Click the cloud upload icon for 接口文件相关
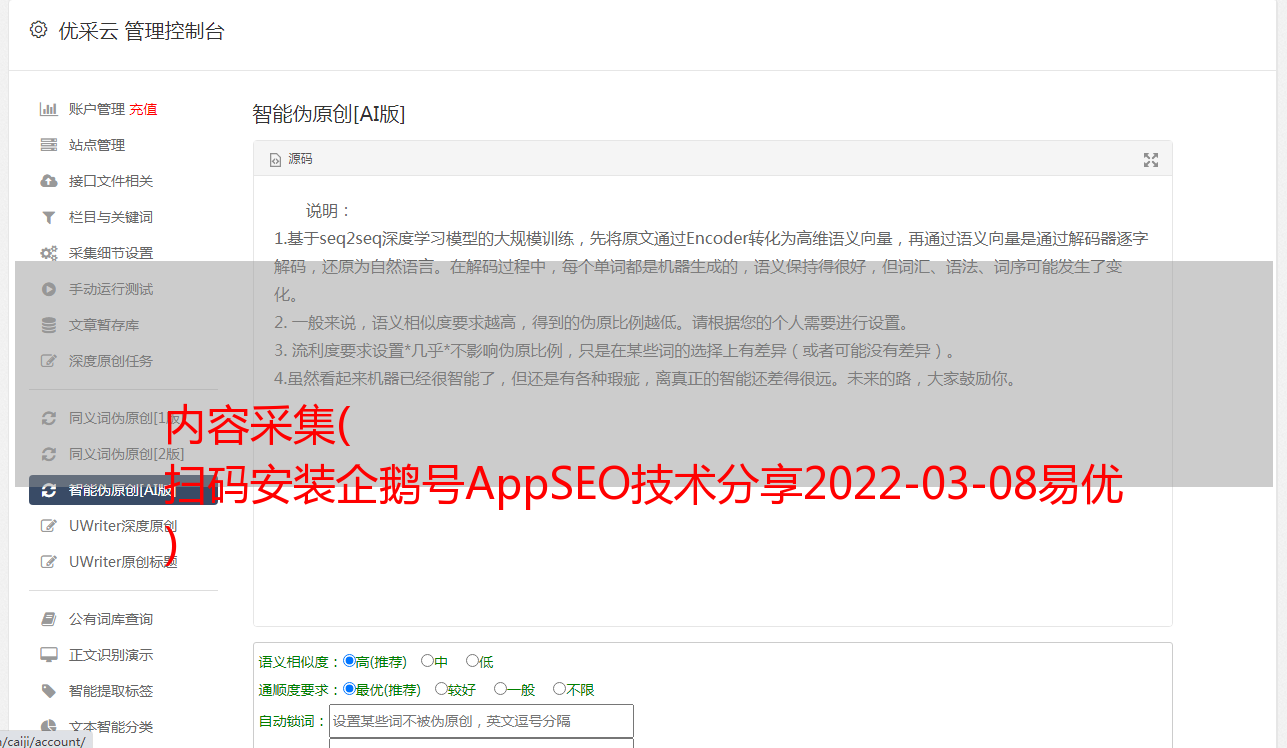This screenshot has height=748, width=1287. (48, 181)
